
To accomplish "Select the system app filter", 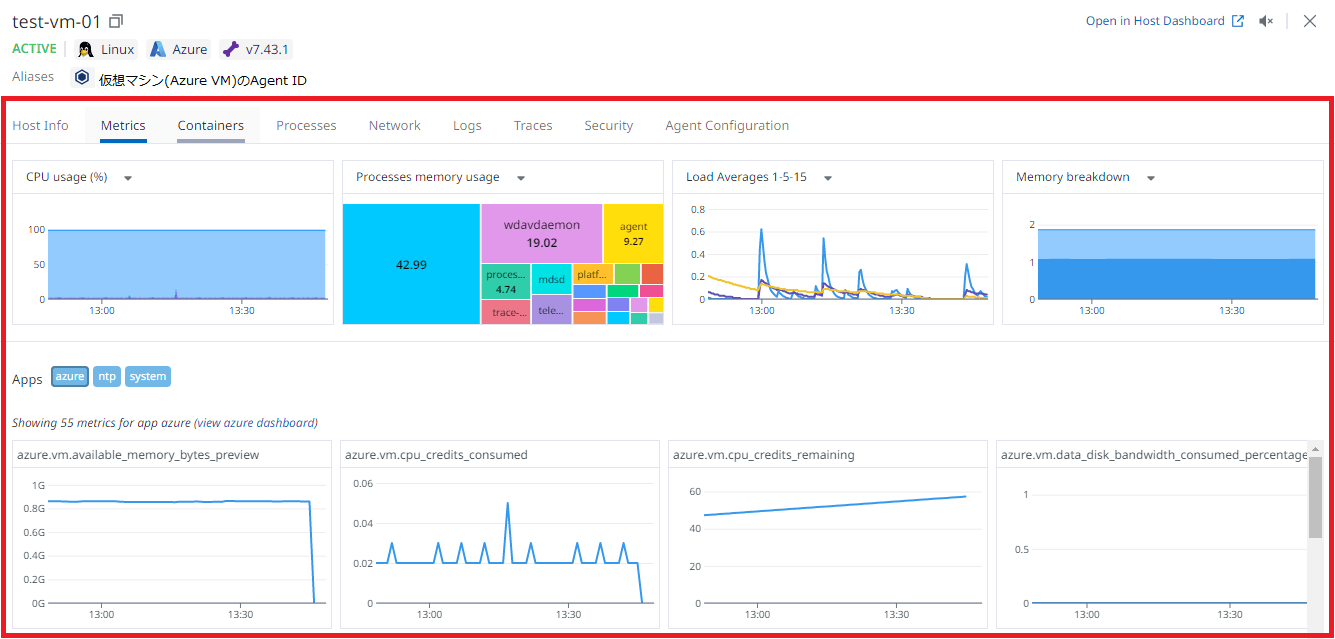I will click(x=148, y=377).
